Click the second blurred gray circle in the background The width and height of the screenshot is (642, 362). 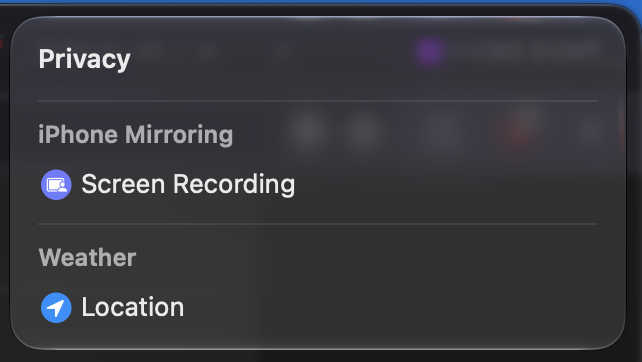pos(362,132)
